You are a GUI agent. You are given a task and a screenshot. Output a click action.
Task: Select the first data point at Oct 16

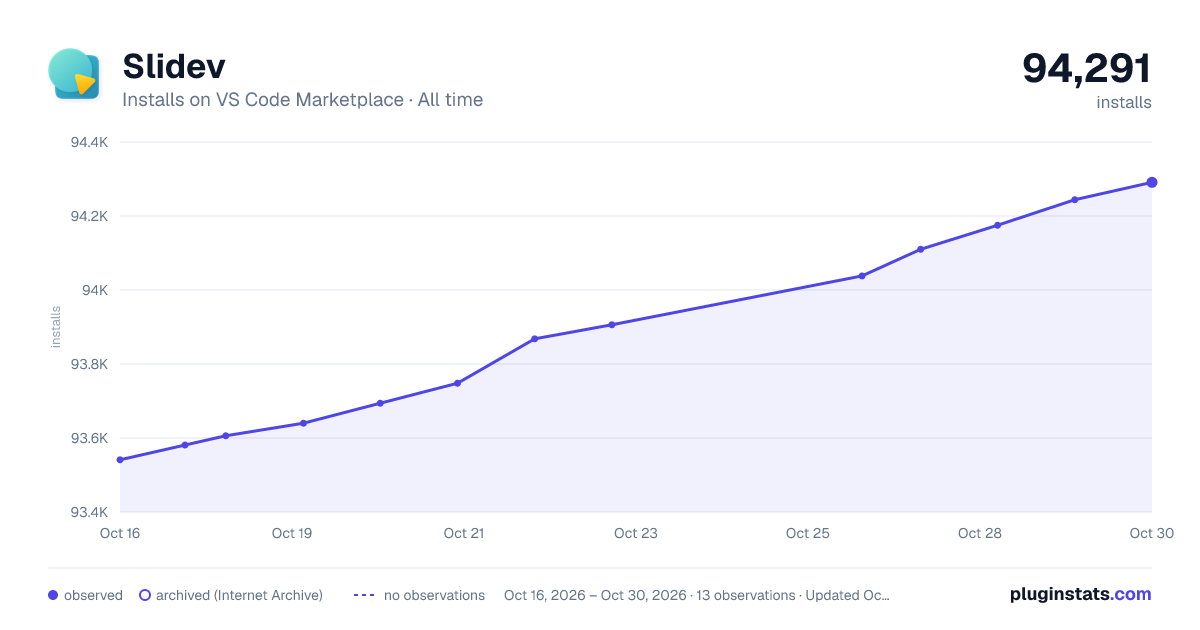pyautogui.click(x=120, y=460)
